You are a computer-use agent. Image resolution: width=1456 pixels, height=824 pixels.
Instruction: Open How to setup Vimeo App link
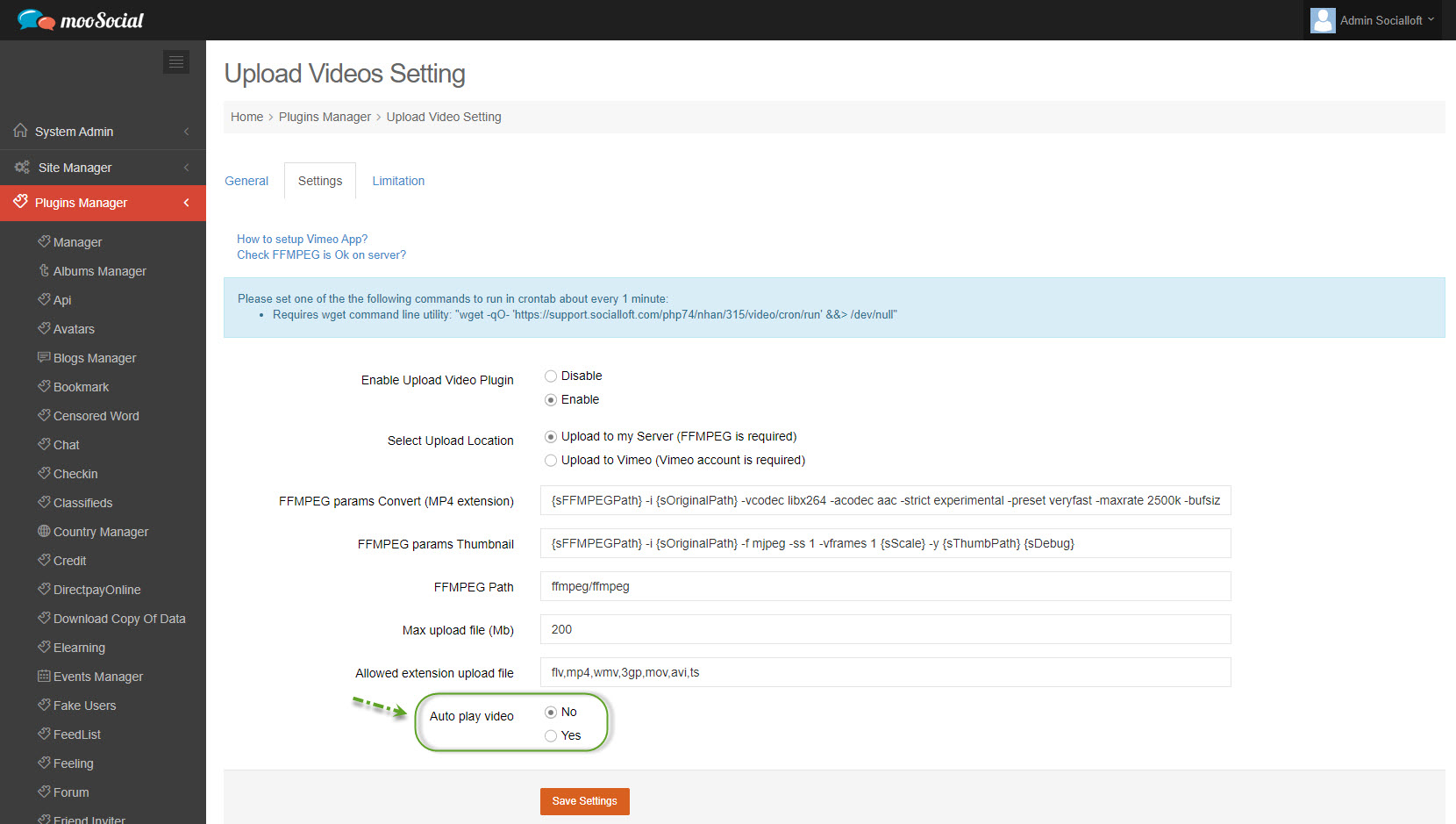(x=302, y=239)
